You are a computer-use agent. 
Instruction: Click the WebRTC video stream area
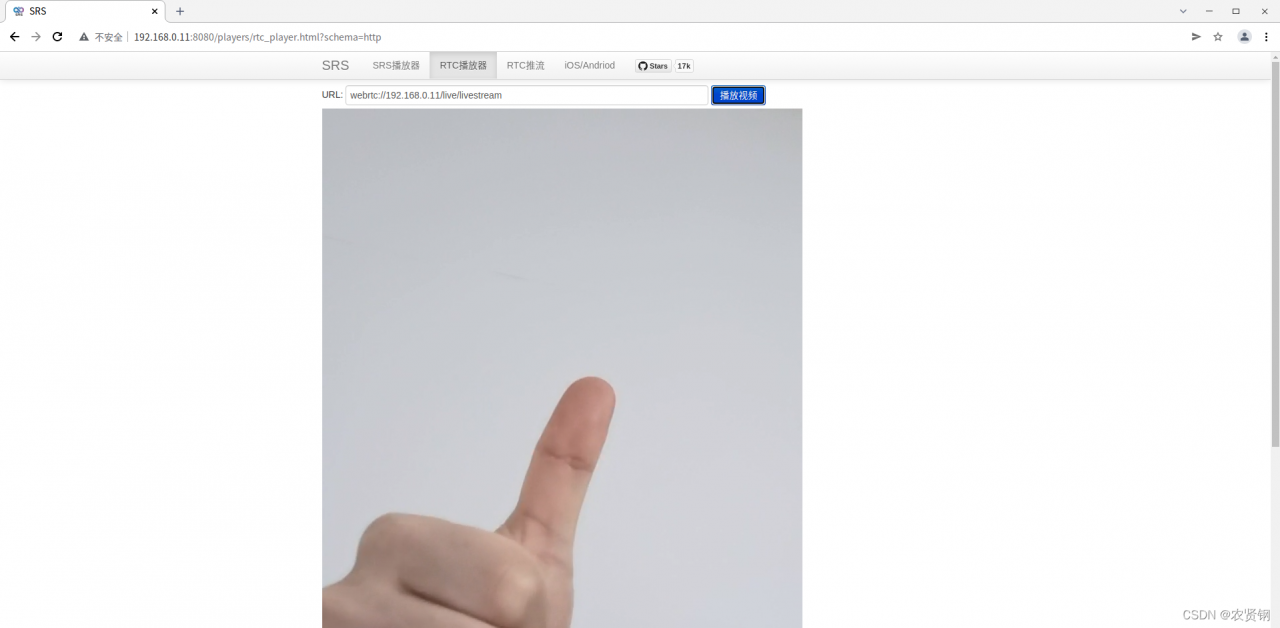click(562, 368)
